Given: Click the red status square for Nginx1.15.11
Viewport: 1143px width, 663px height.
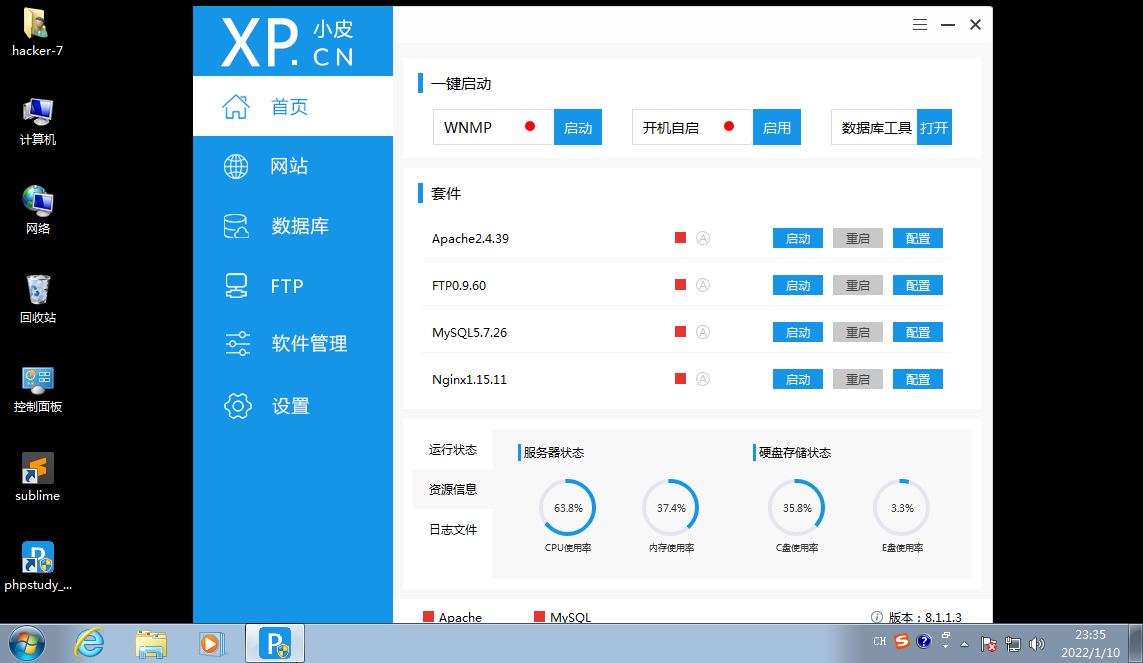Looking at the screenshot, I should point(680,379).
